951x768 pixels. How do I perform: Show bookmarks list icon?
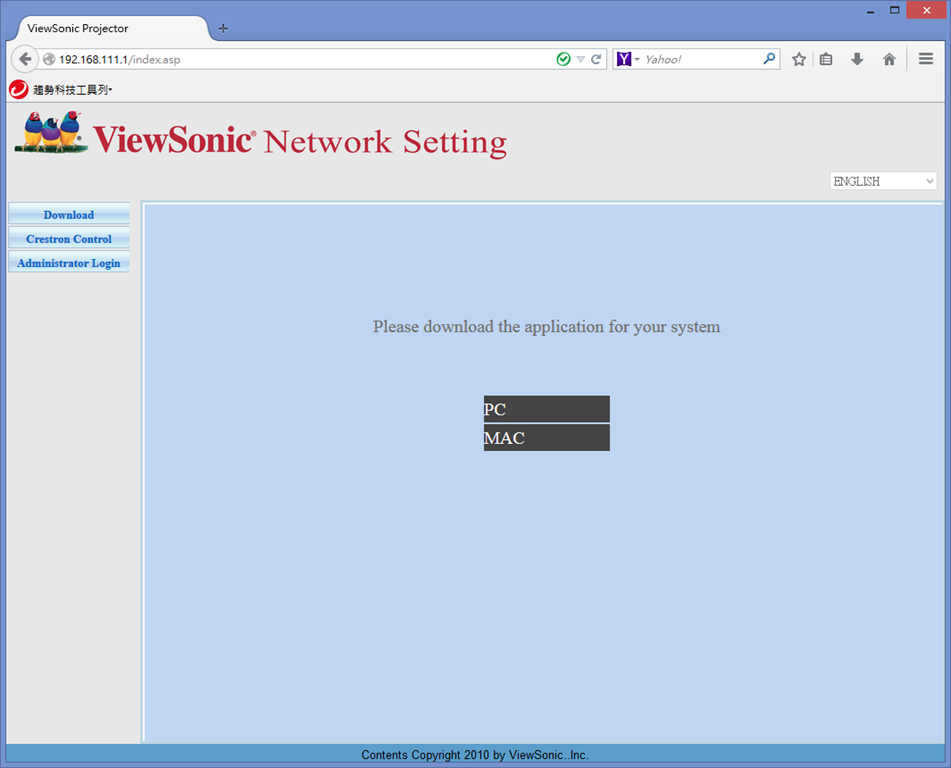click(x=826, y=59)
